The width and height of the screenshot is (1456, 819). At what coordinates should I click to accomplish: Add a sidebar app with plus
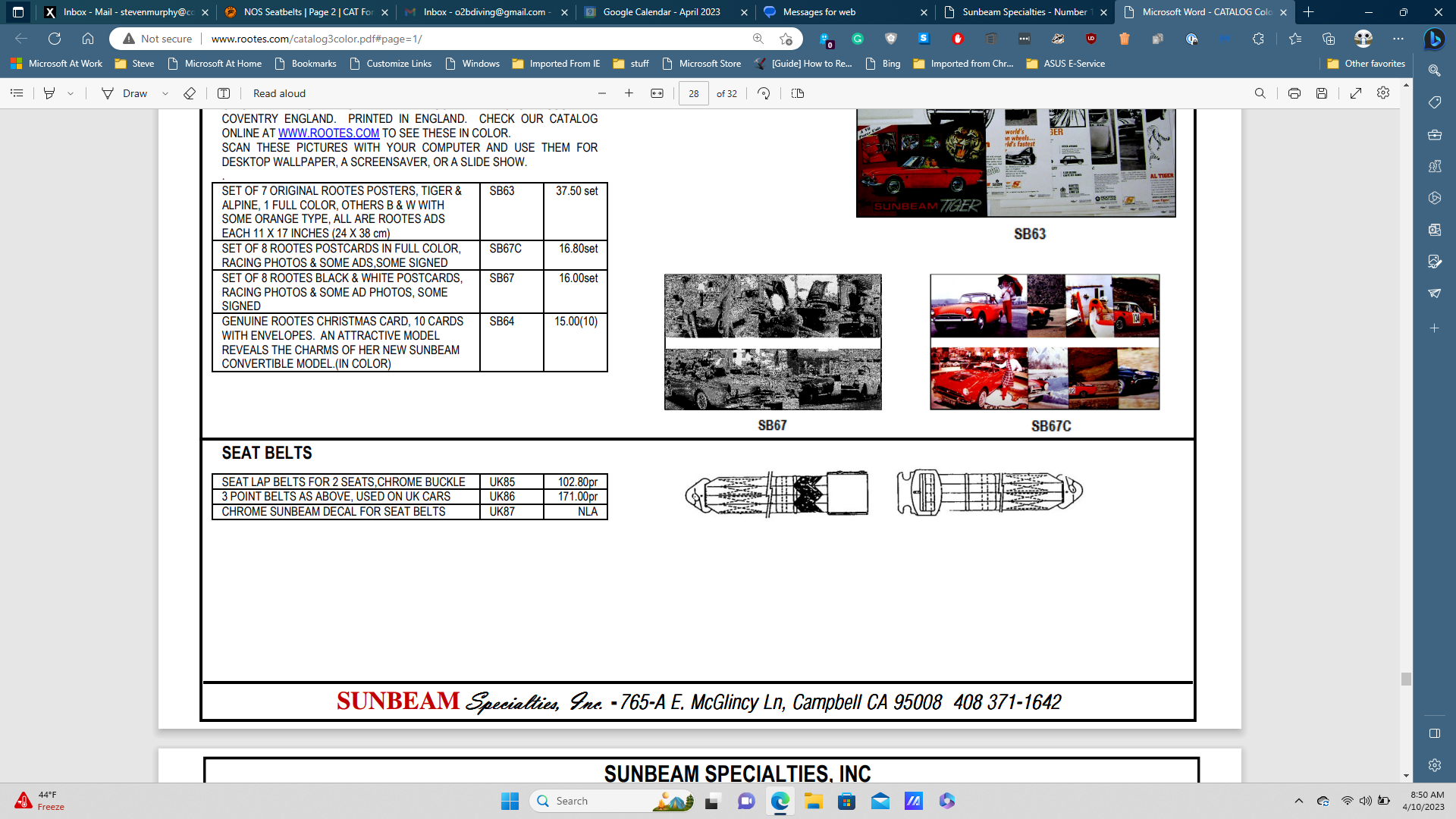tap(1434, 328)
